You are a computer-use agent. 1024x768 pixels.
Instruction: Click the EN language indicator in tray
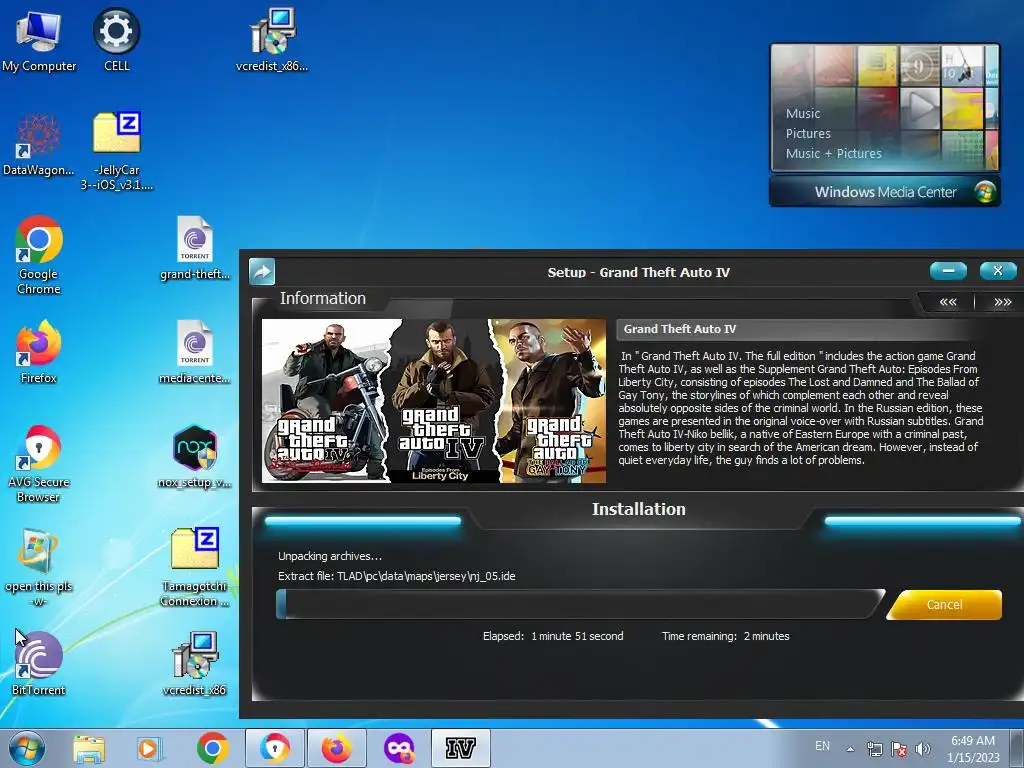click(822, 746)
